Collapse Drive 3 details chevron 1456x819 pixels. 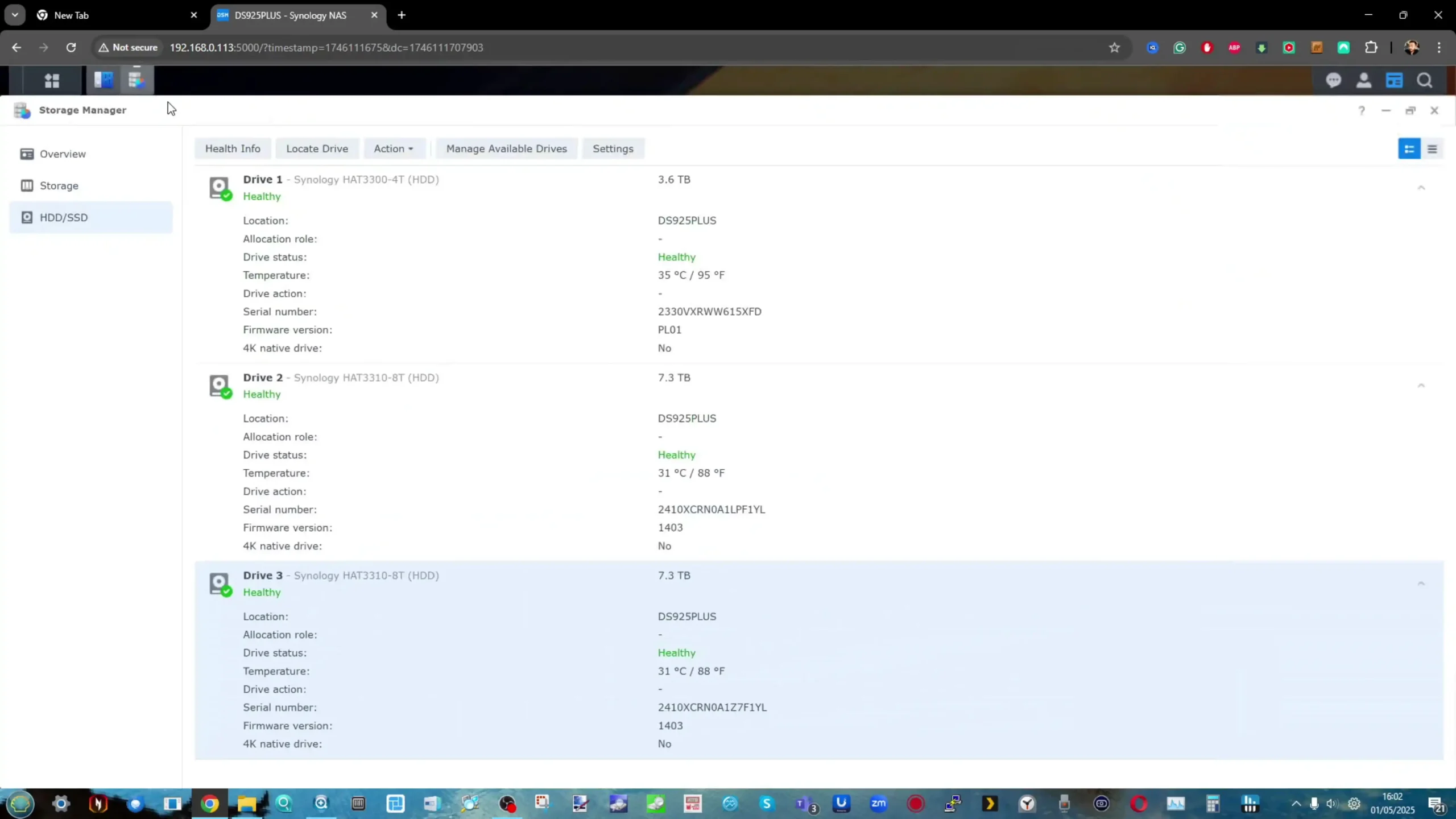pos(1421,584)
